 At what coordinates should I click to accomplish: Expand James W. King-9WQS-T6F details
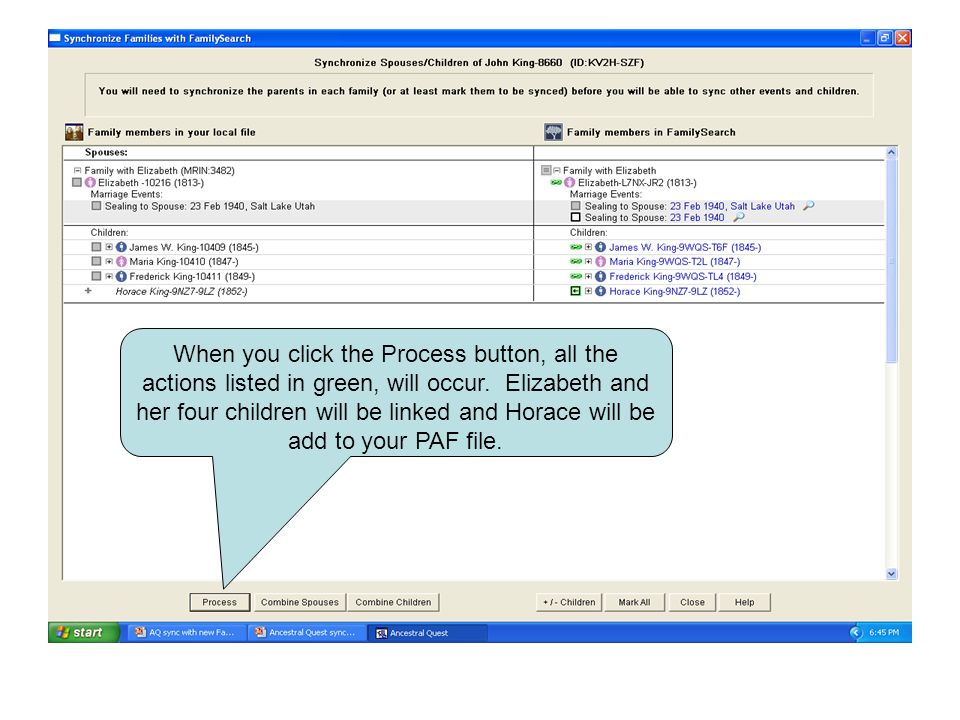pos(588,247)
